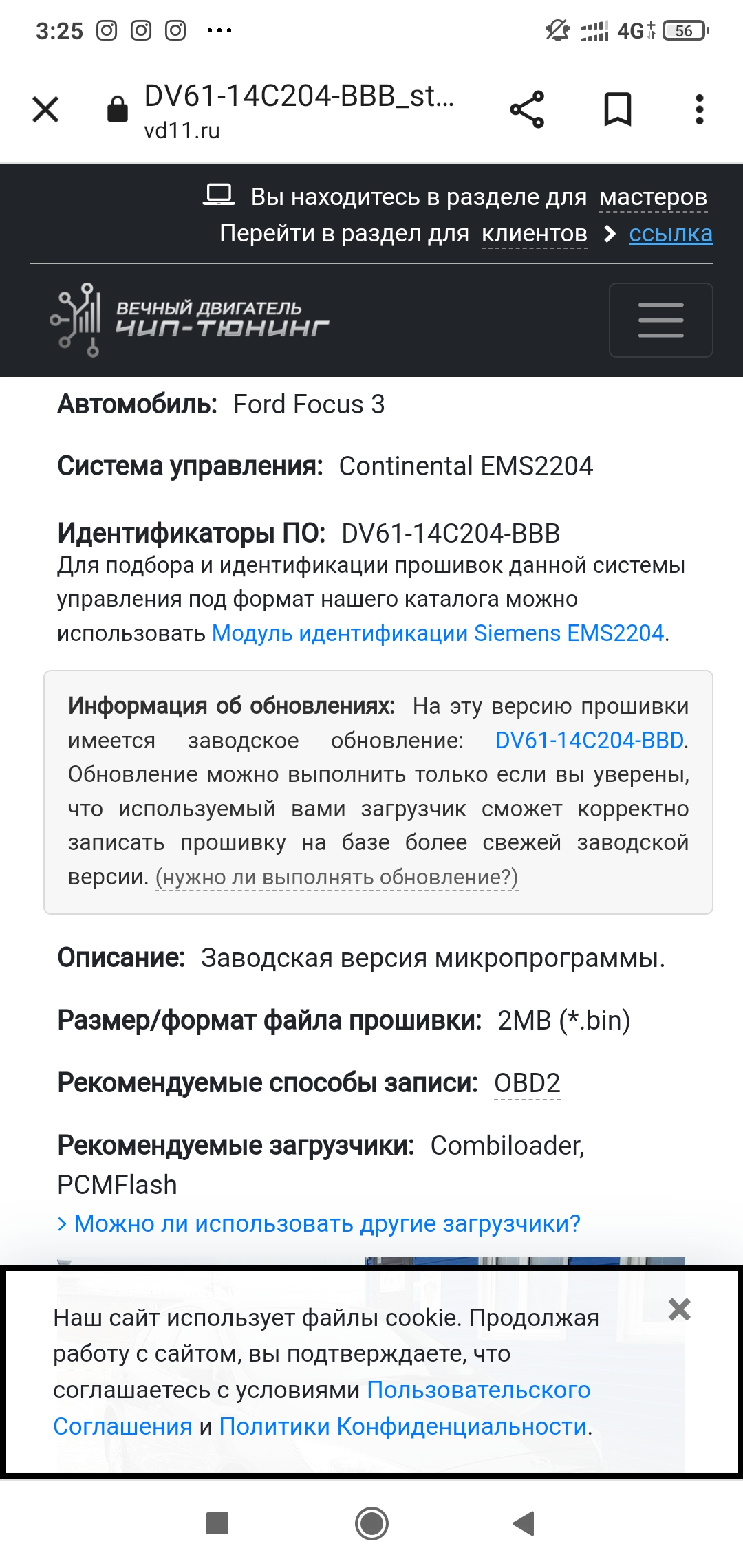
Task: Open the three-dot browser menu
Action: tap(699, 109)
